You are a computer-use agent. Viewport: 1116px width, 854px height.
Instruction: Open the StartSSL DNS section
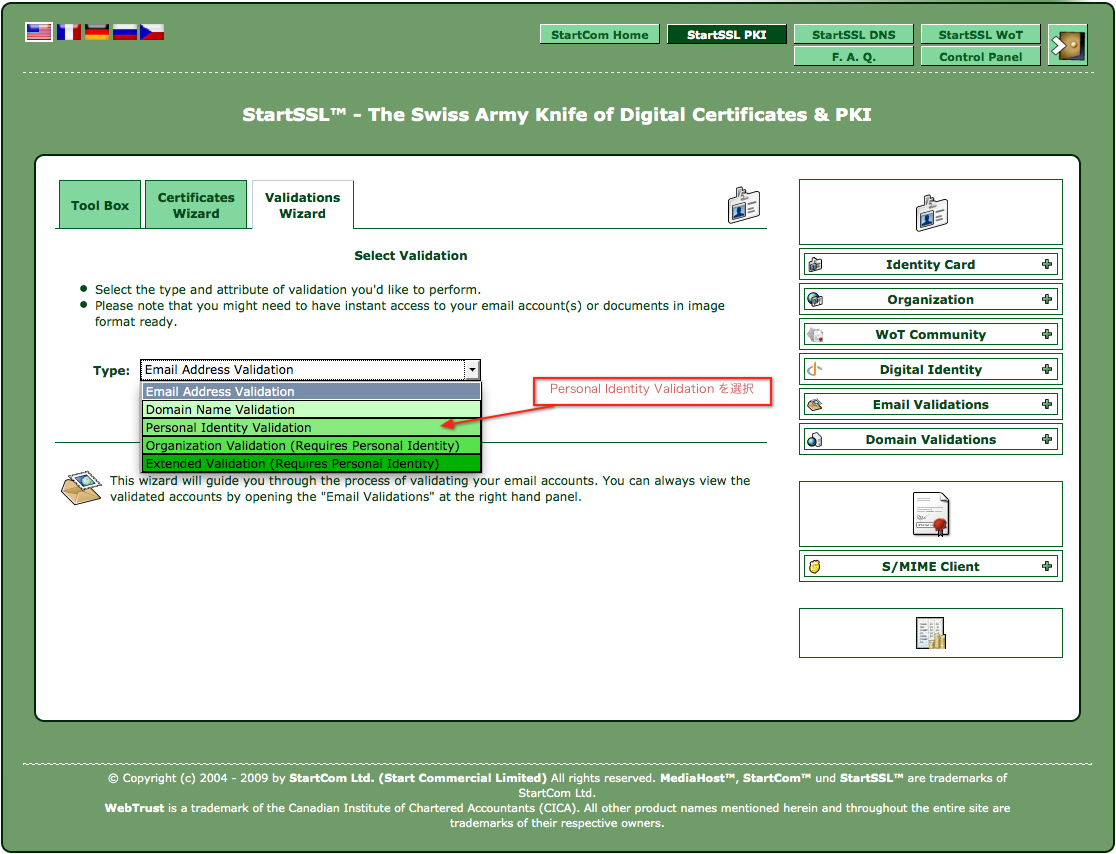pyautogui.click(x=853, y=34)
